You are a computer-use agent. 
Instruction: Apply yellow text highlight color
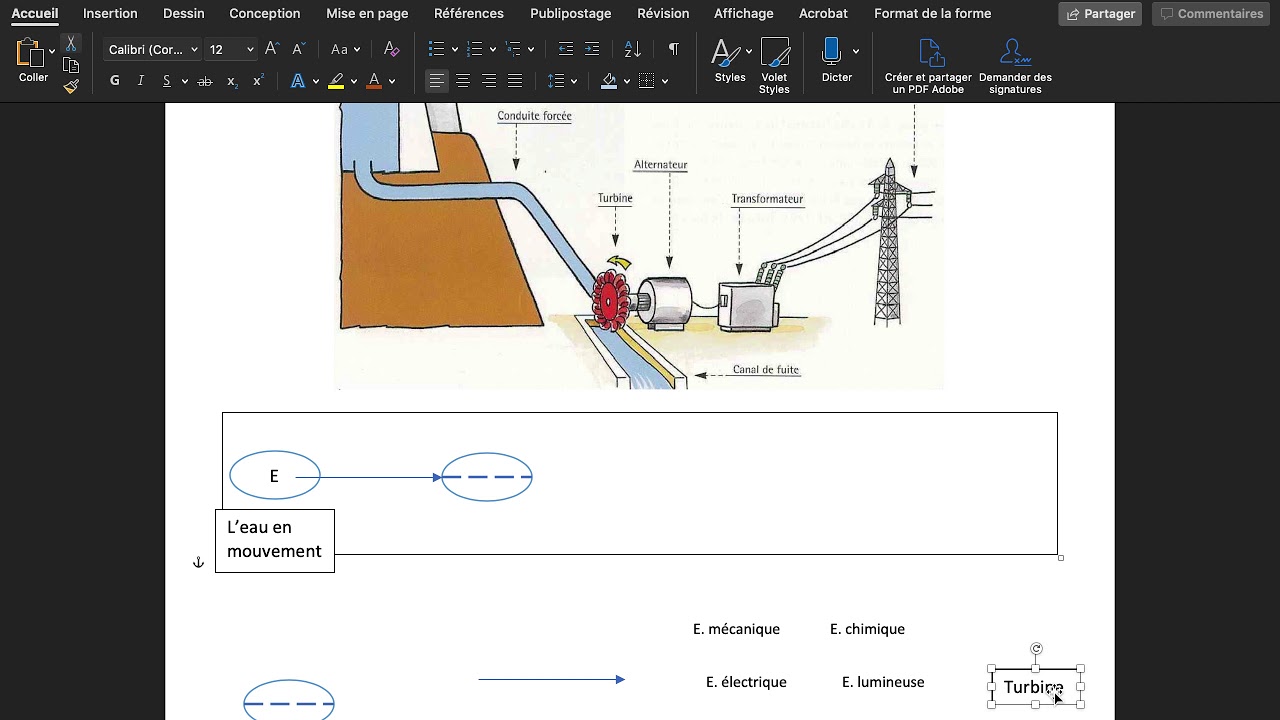click(336, 81)
